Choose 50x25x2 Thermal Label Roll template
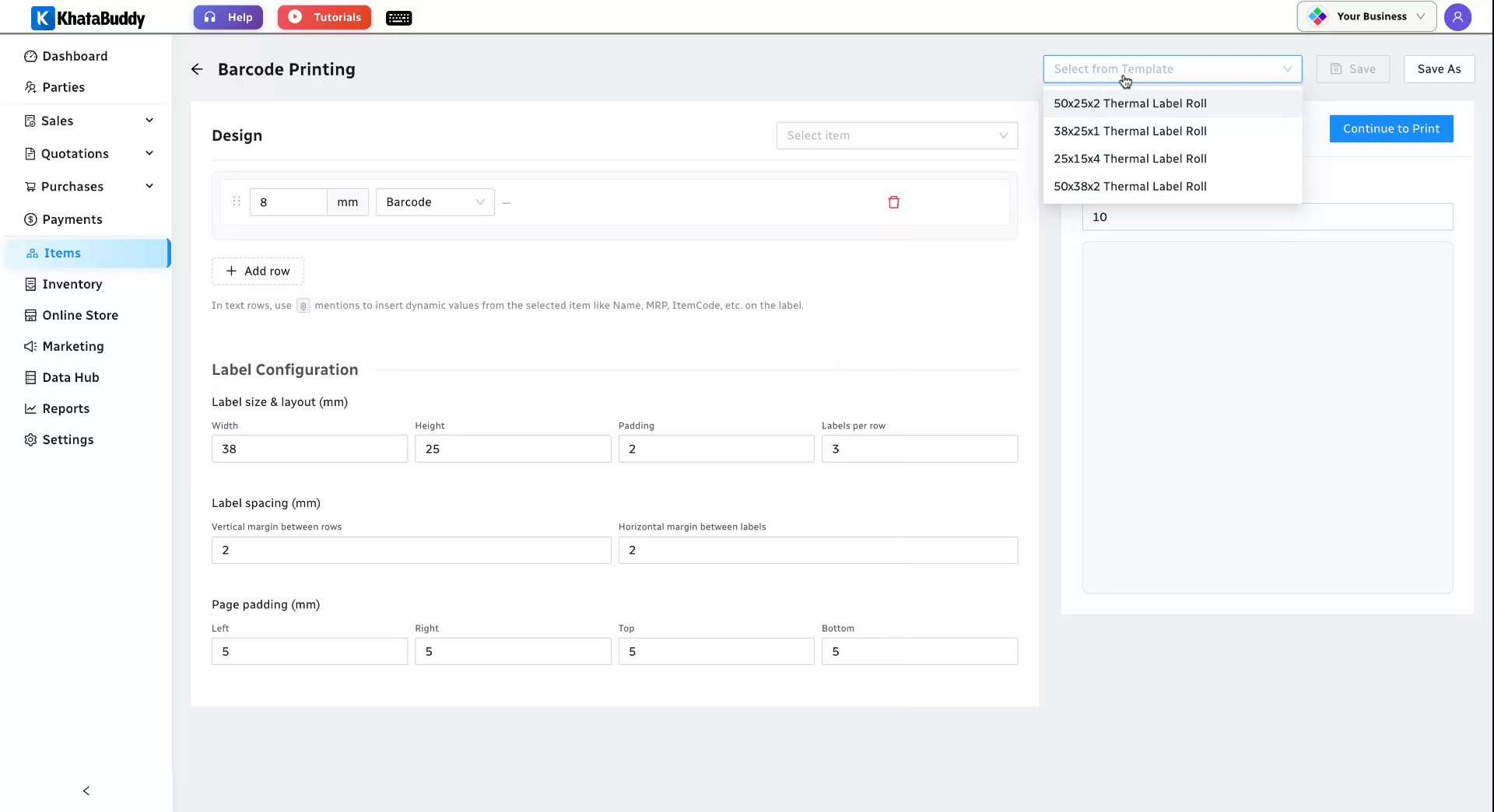Image resolution: width=1494 pixels, height=812 pixels. (x=1173, y=103)
